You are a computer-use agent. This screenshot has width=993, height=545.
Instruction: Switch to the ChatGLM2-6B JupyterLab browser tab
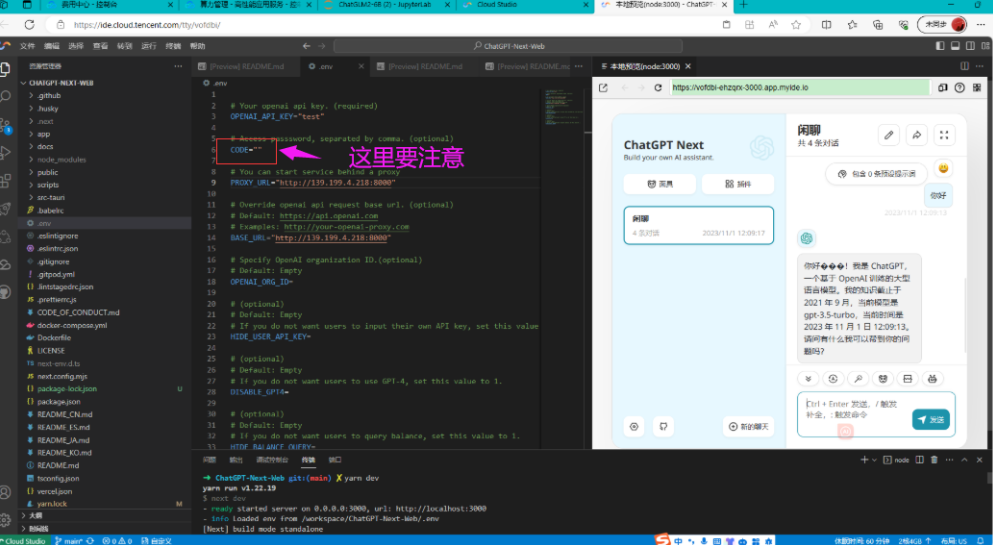[x=386, y=4]
